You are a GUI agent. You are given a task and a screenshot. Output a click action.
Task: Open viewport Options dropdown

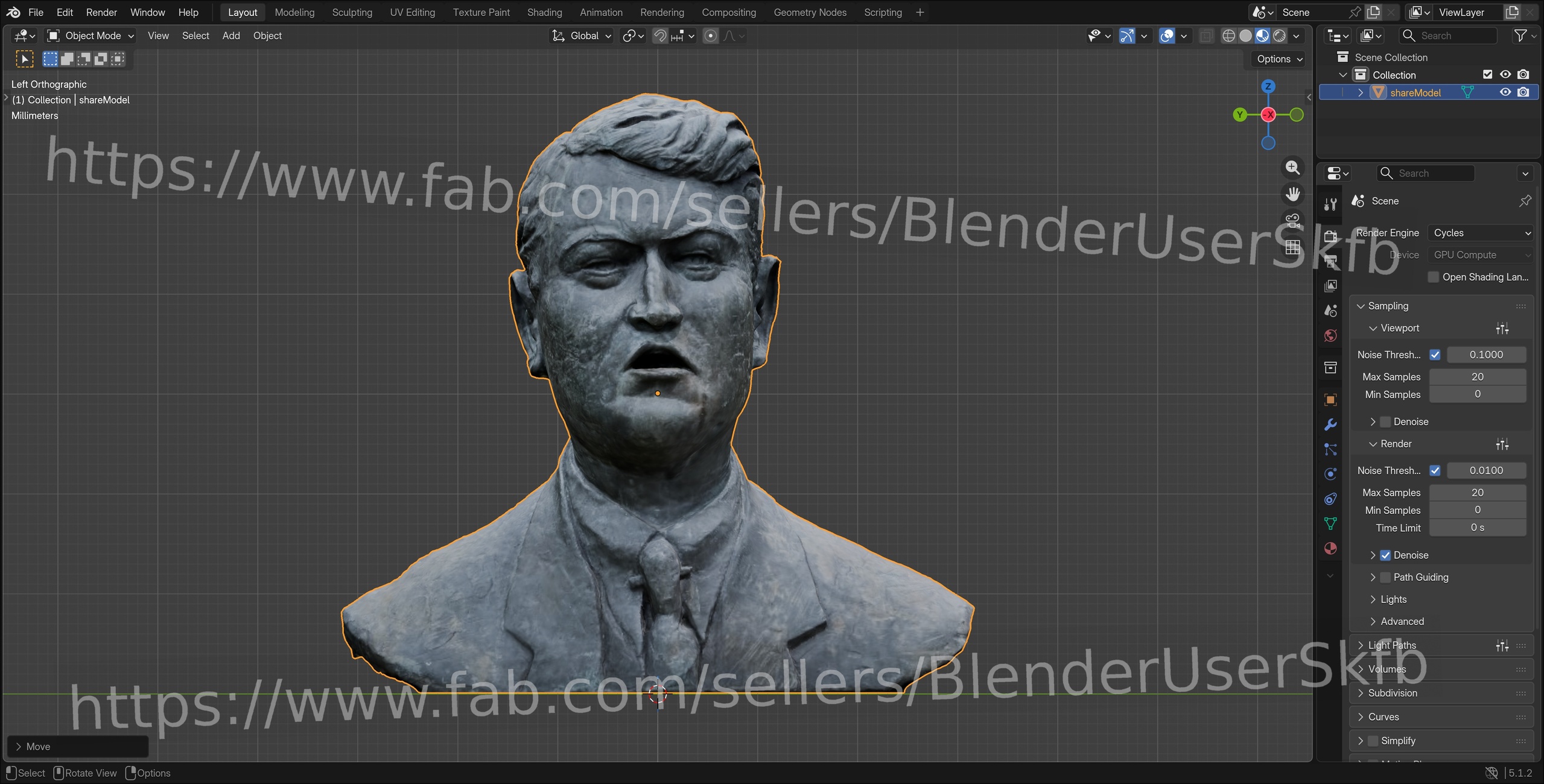point(1279,59)
